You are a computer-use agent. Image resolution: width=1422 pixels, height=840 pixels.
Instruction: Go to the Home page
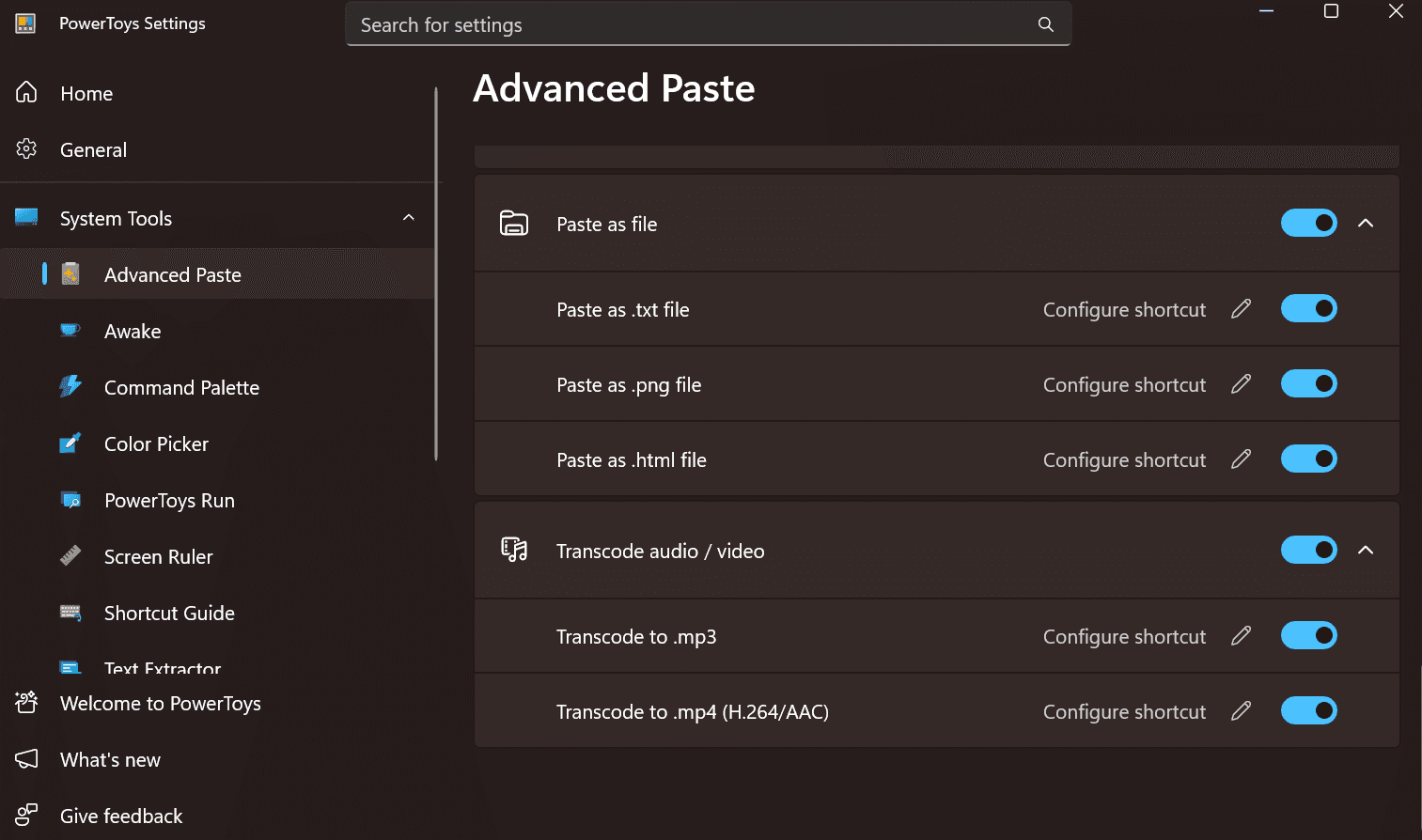(x=86, y=94)
